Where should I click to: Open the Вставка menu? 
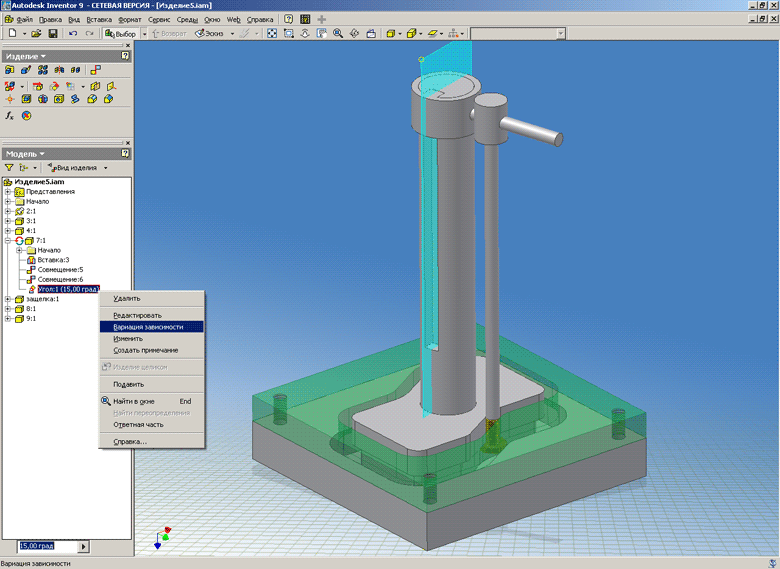click(x=99, y=19)
